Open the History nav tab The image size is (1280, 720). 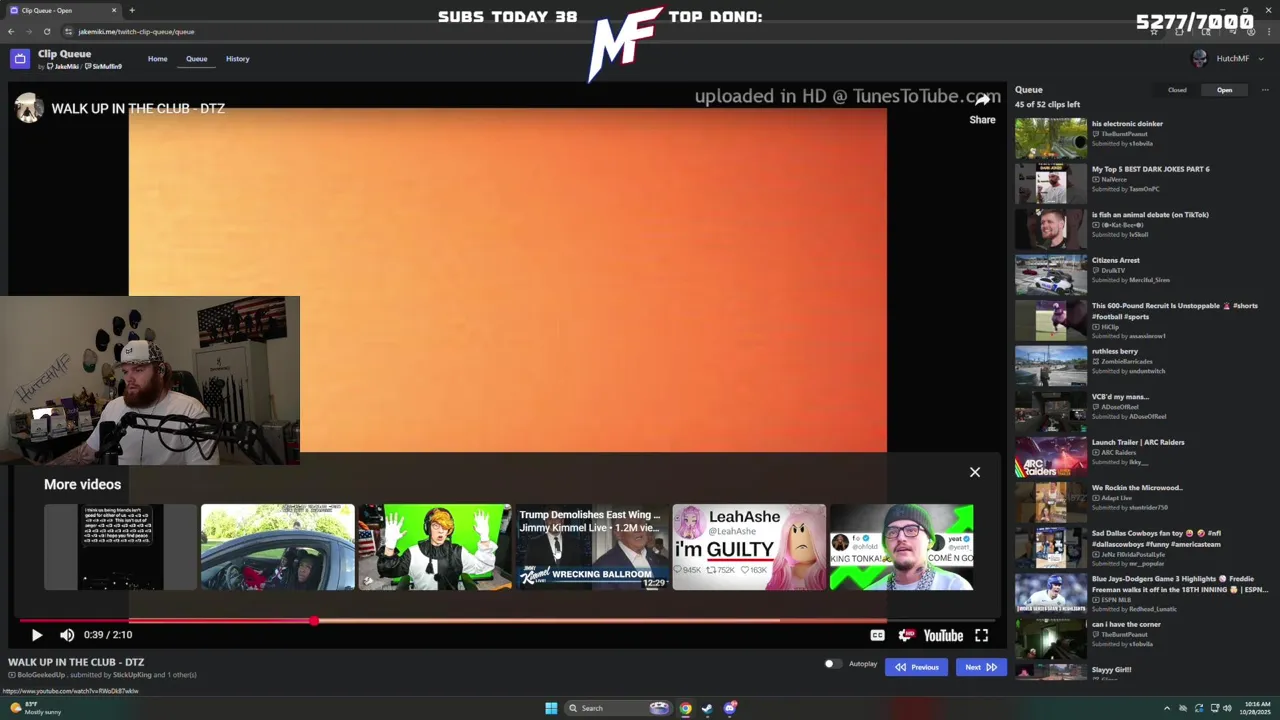(237, 59)
